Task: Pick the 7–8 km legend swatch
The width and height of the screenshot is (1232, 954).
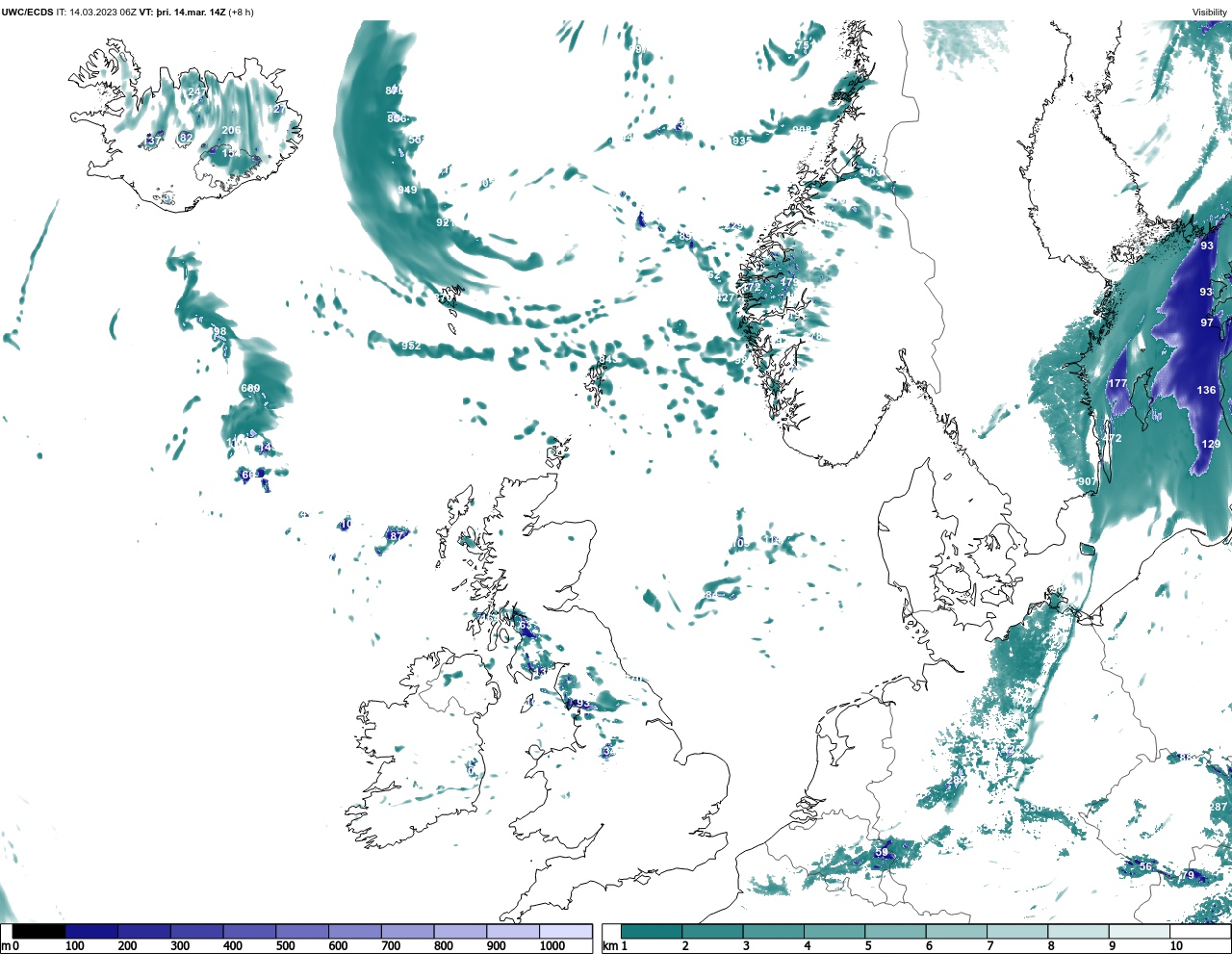Action: tap(1016, 931)
